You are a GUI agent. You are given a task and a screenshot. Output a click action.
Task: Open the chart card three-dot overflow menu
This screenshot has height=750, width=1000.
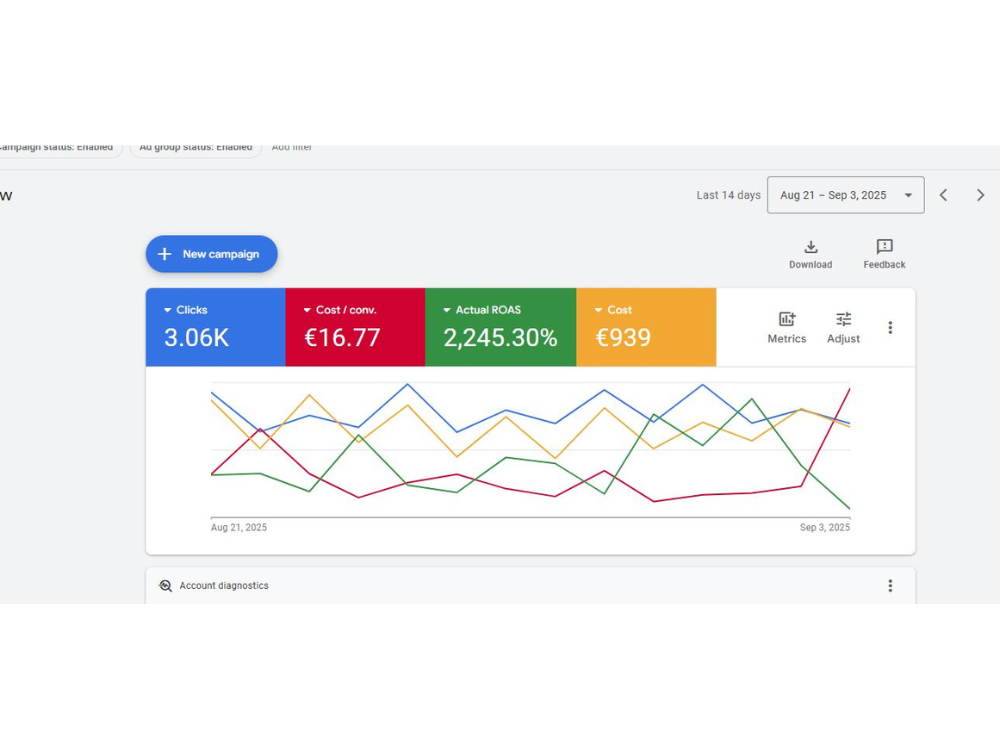[x=890, y=327]
